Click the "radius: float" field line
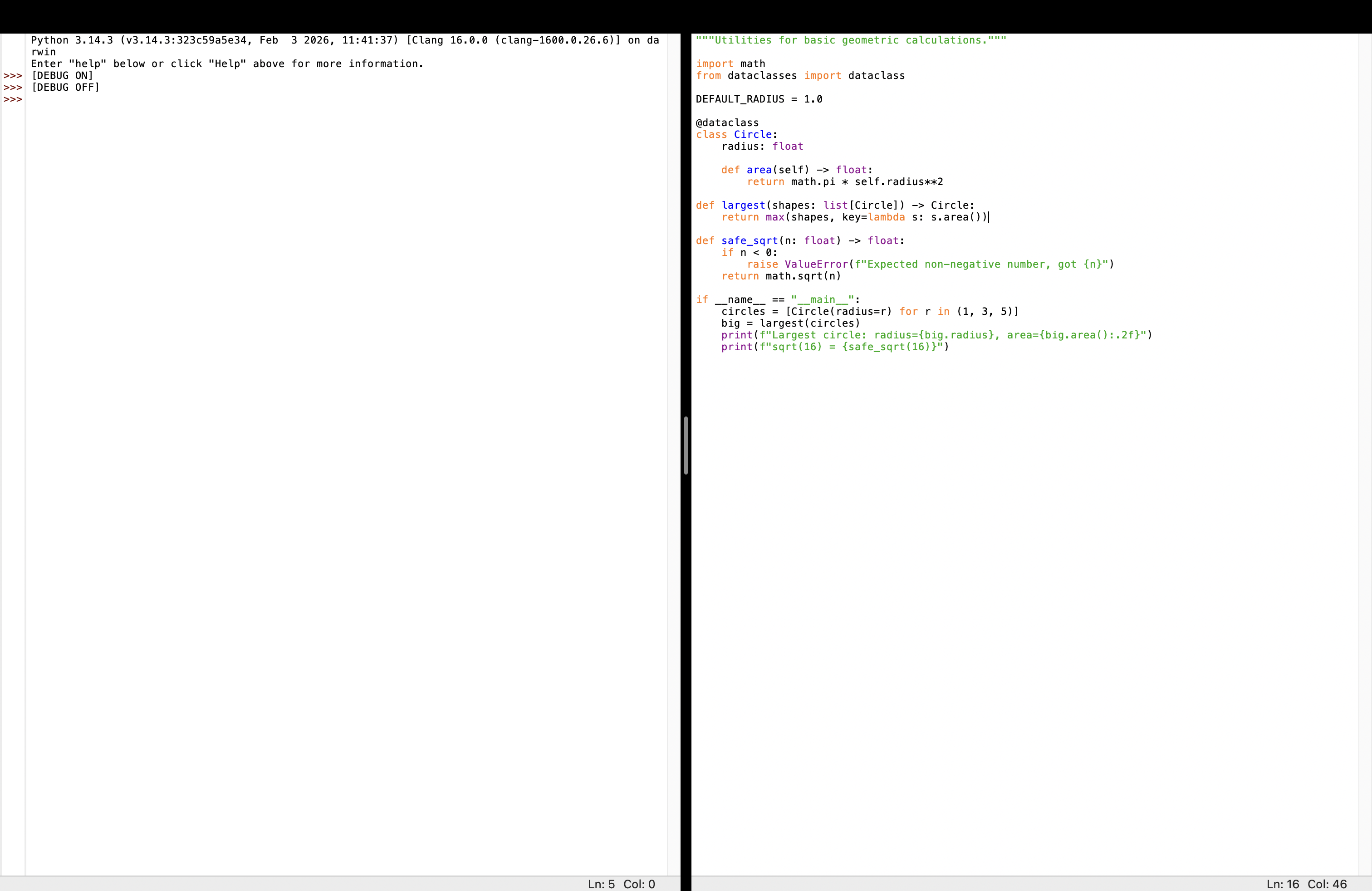Viewport: 1372px width, 891px height. tap(762, 147)
